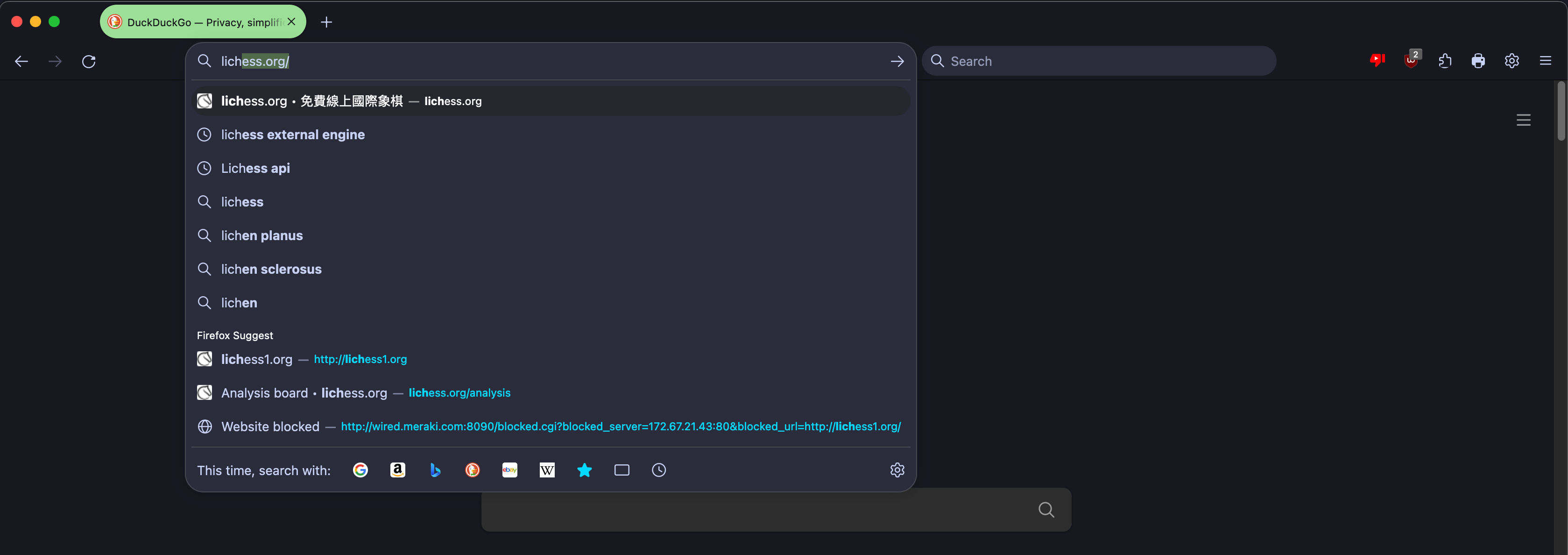Search bookmarks using star icon
This screenshot has height=555, width=1568.
584,470
